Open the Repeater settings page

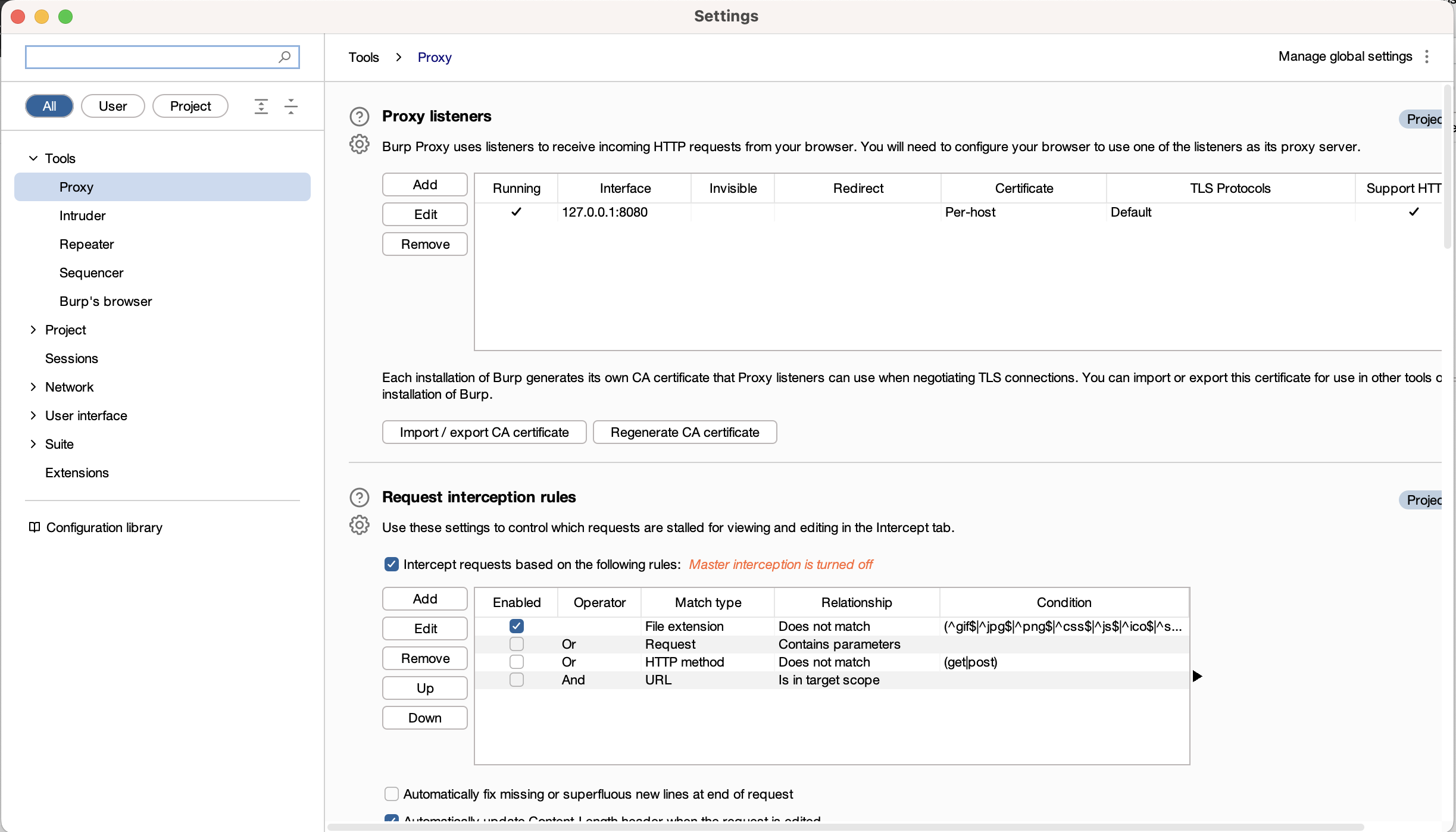tap(86, 244)
